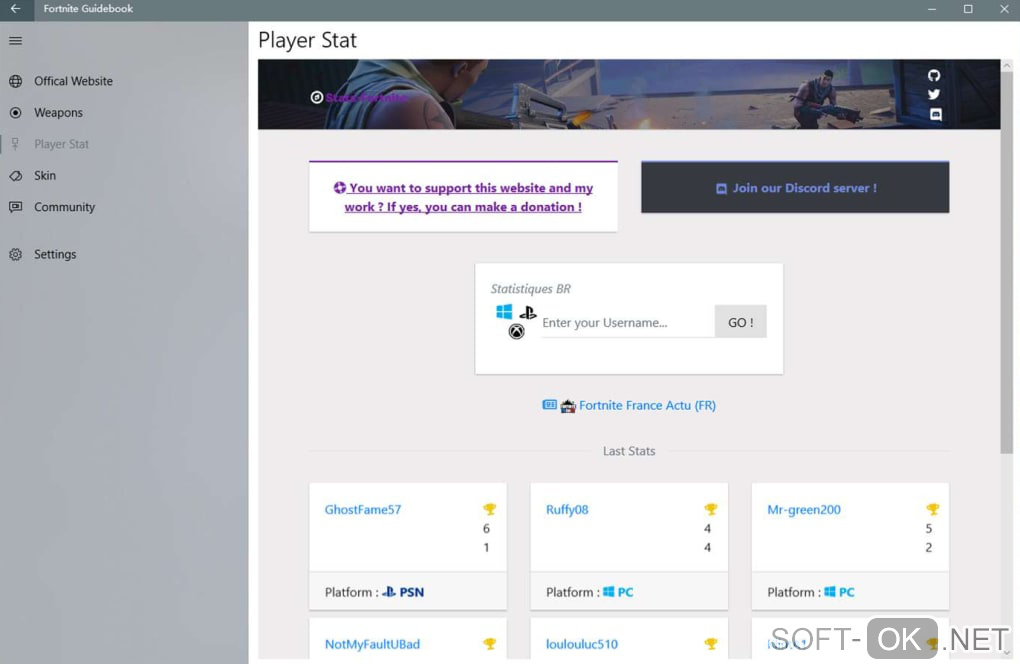This screenshot has width=1020, height=664.
Task: Click the GO ! button
Action: coord(740,322)
